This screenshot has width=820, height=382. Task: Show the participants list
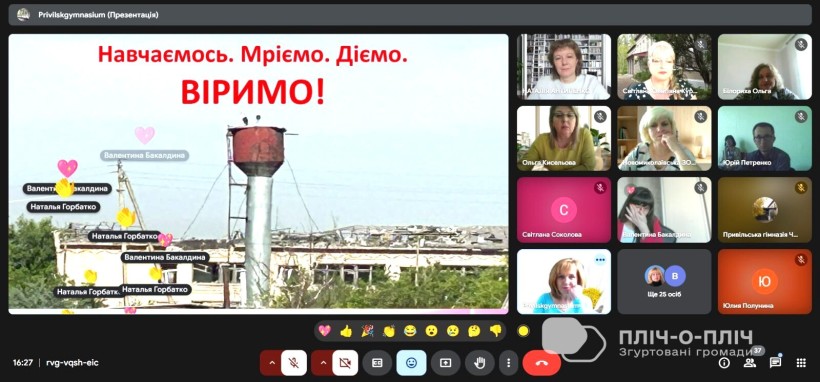(x=750, y=363)
